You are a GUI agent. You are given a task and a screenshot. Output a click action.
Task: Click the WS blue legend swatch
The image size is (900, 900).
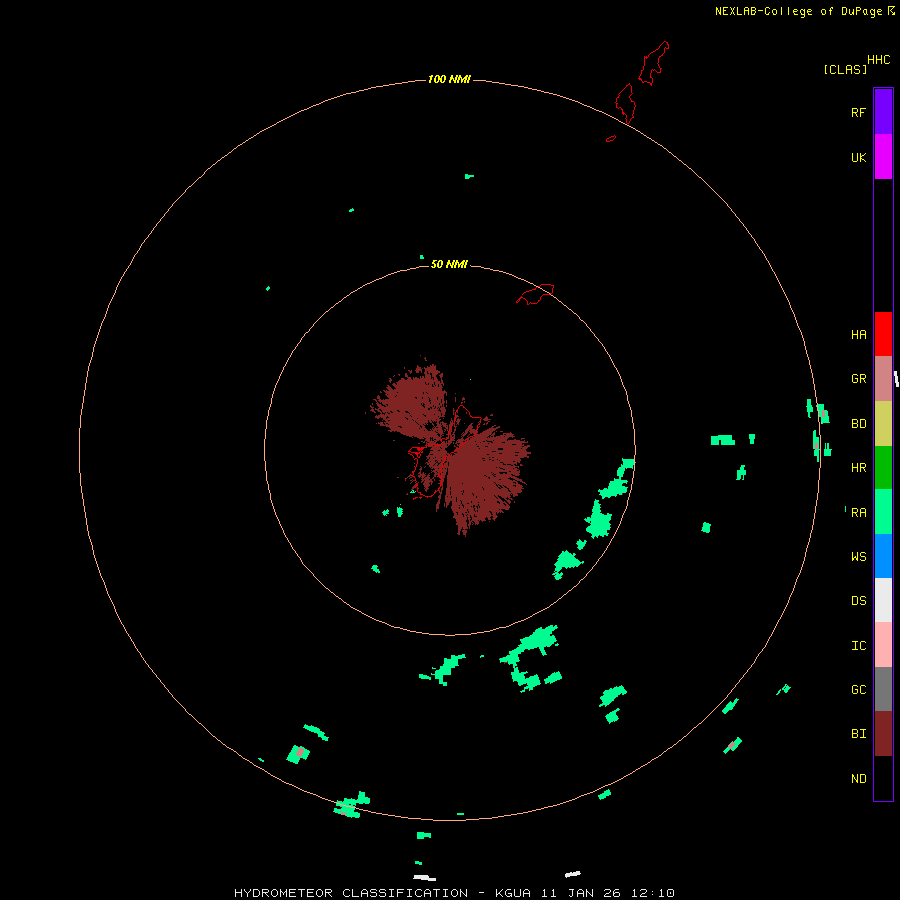(883, 556)
